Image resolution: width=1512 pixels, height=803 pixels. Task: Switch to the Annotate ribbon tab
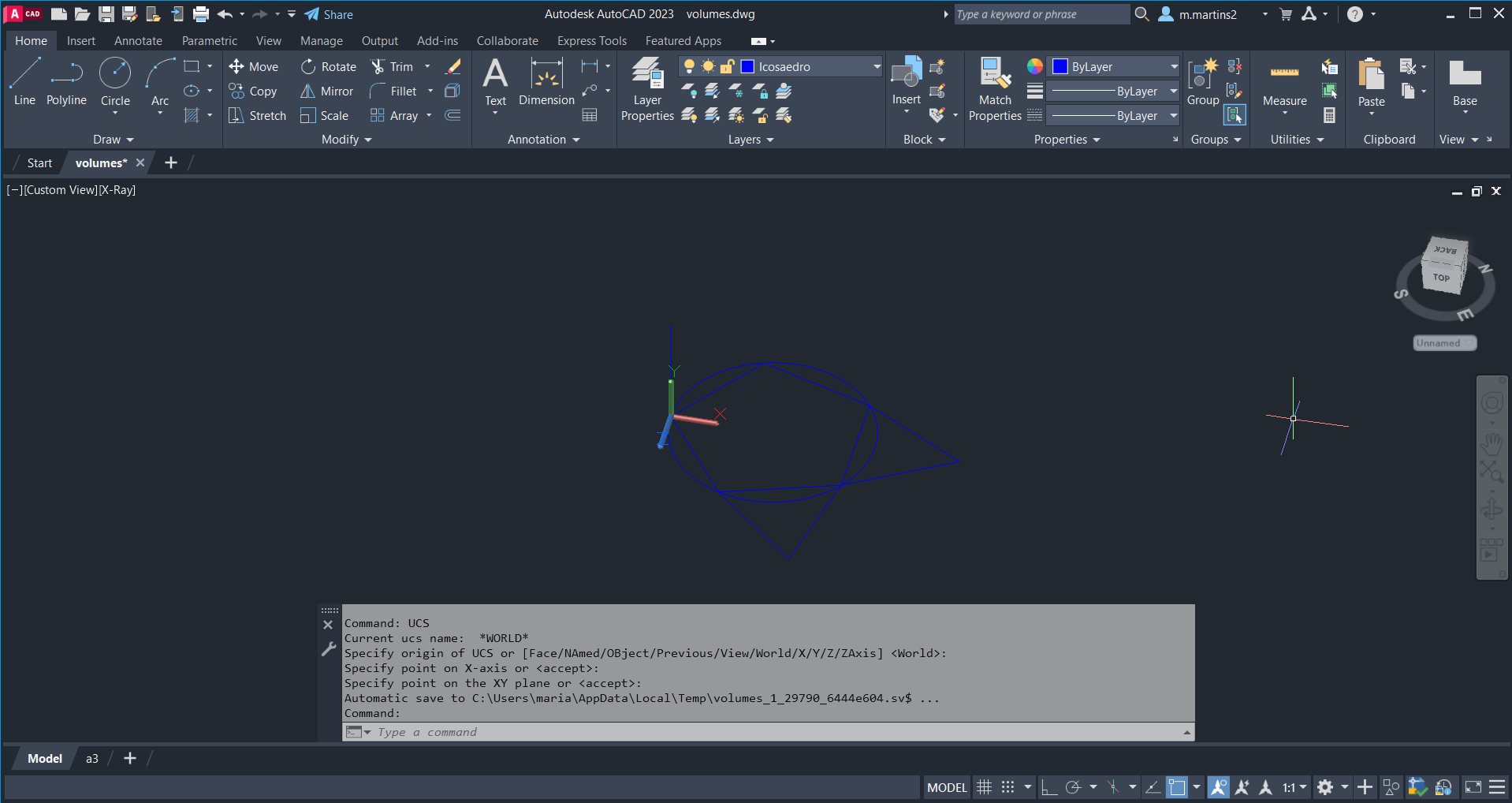coord(138,41)
